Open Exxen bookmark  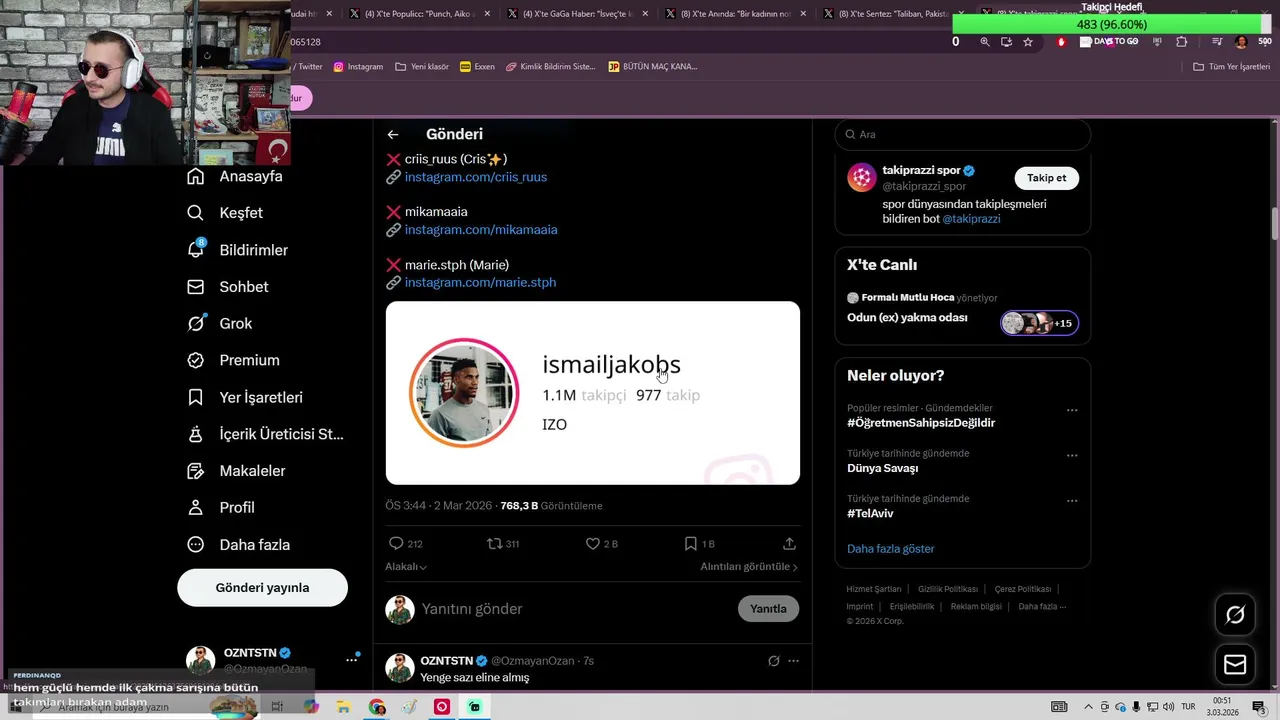click(x=477, y=67)
